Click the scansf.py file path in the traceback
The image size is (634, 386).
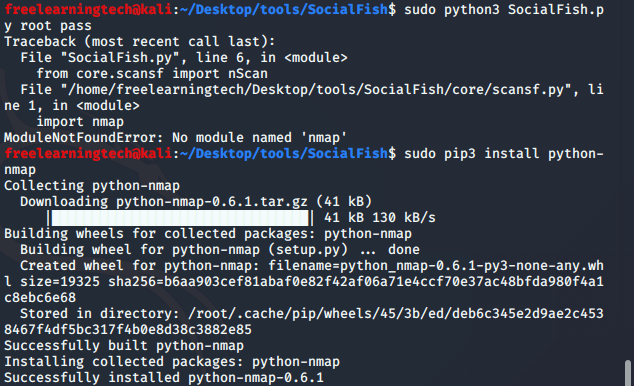[x=316, y=90]
